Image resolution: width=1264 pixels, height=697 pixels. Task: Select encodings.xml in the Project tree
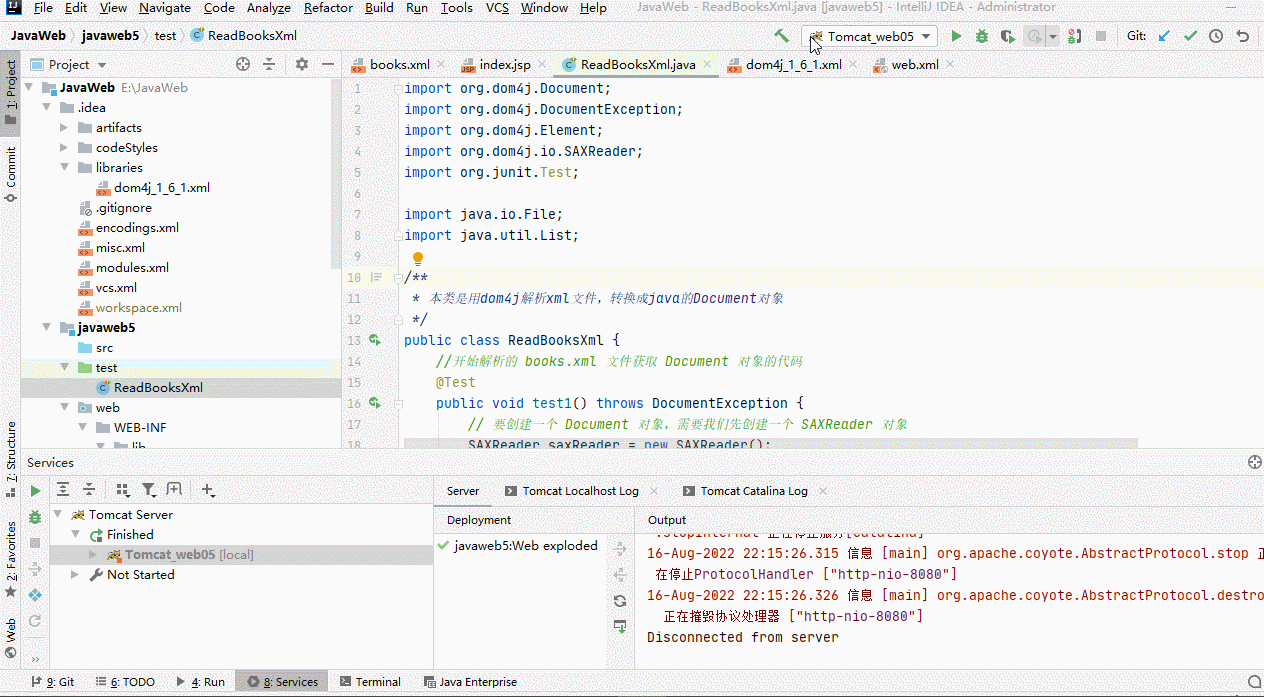pos(137,228)
